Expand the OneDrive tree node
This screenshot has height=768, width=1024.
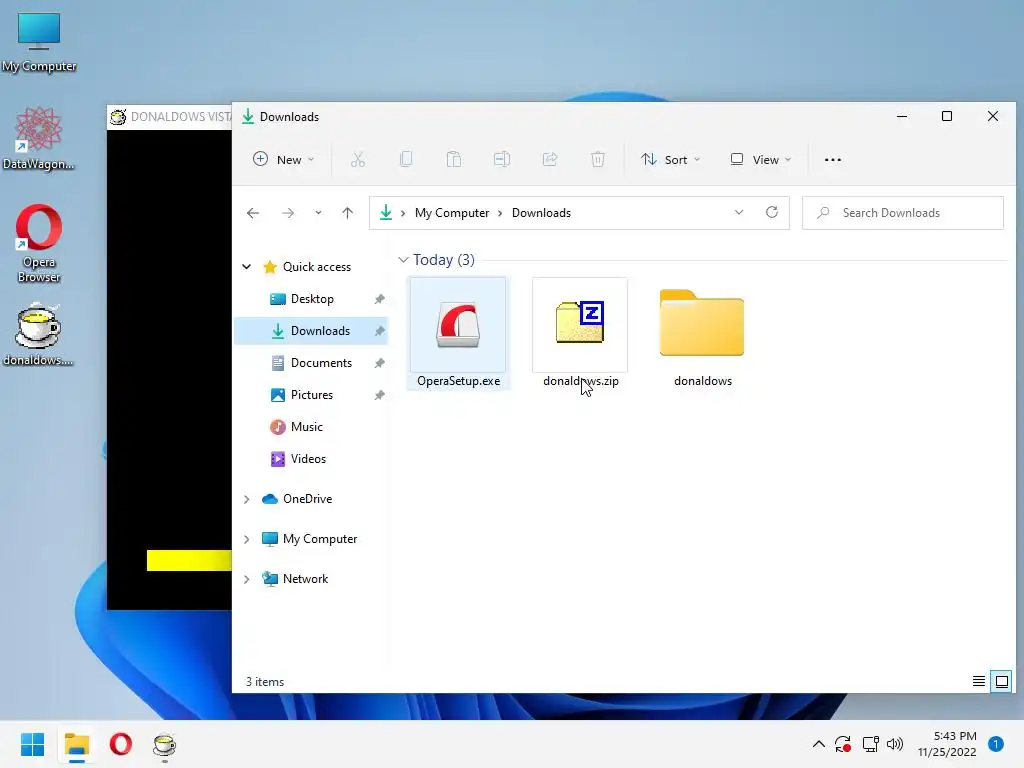247,499
